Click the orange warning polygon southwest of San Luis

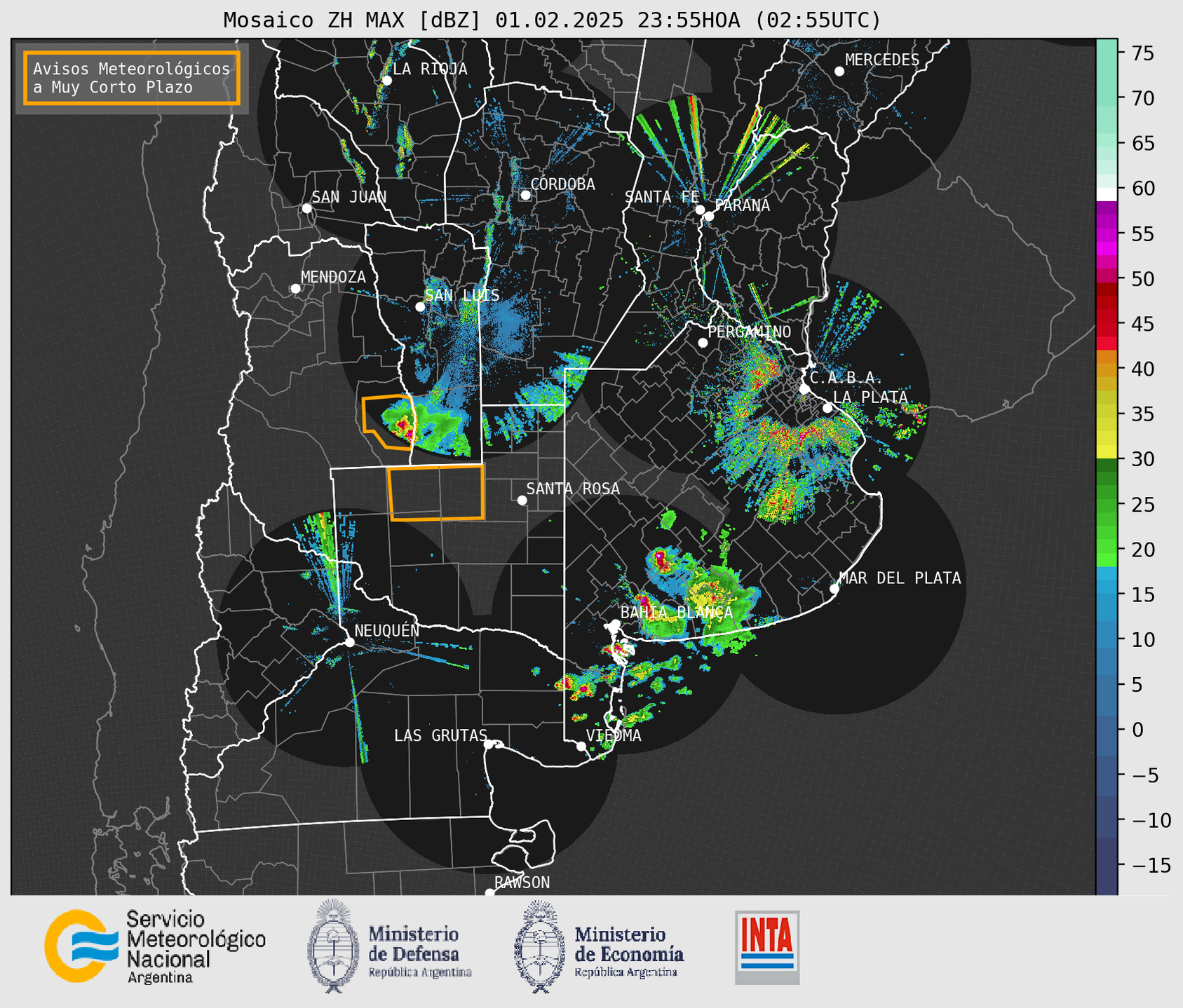[388, 422]
